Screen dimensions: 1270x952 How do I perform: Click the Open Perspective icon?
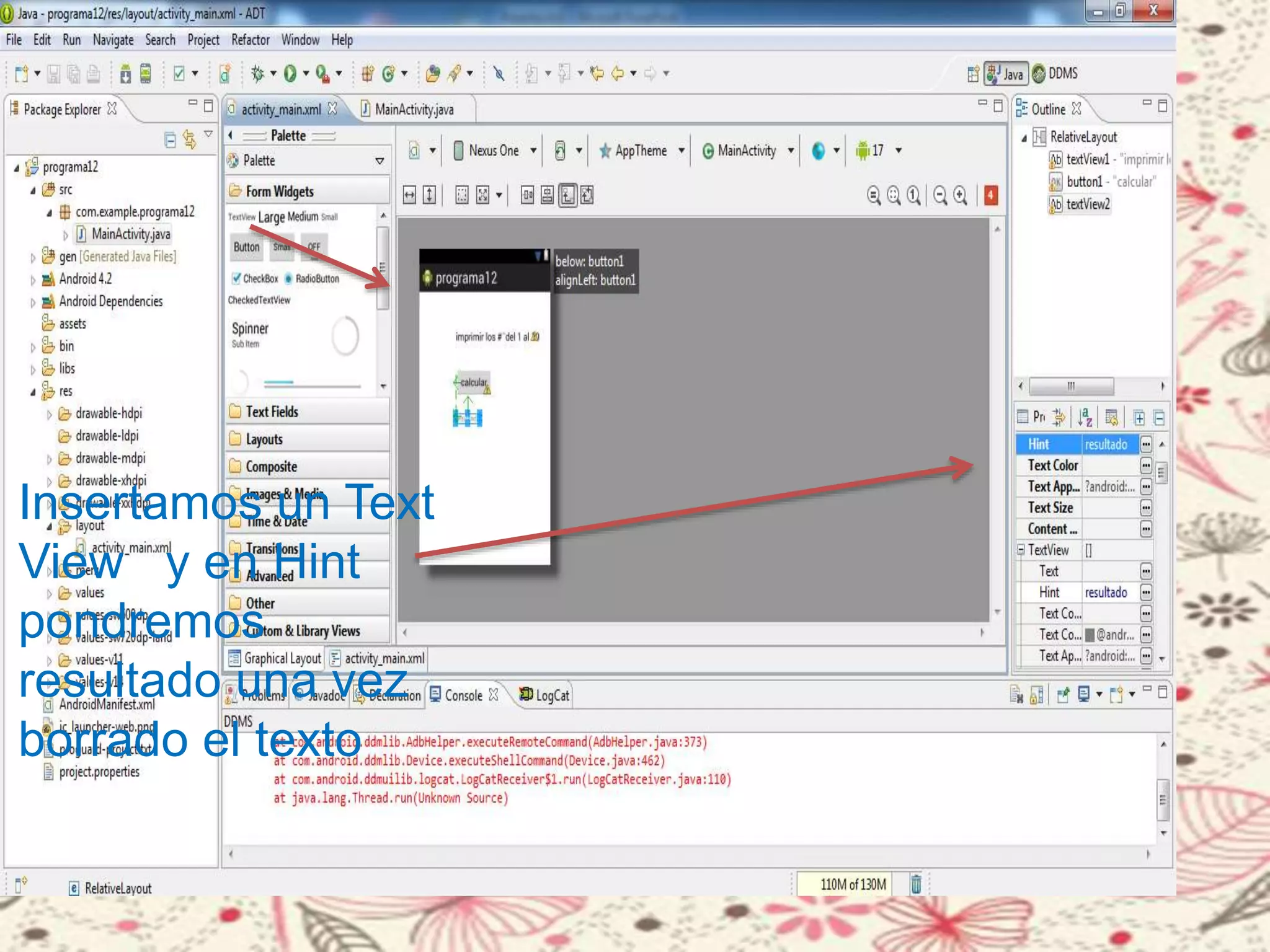(973, 74)
